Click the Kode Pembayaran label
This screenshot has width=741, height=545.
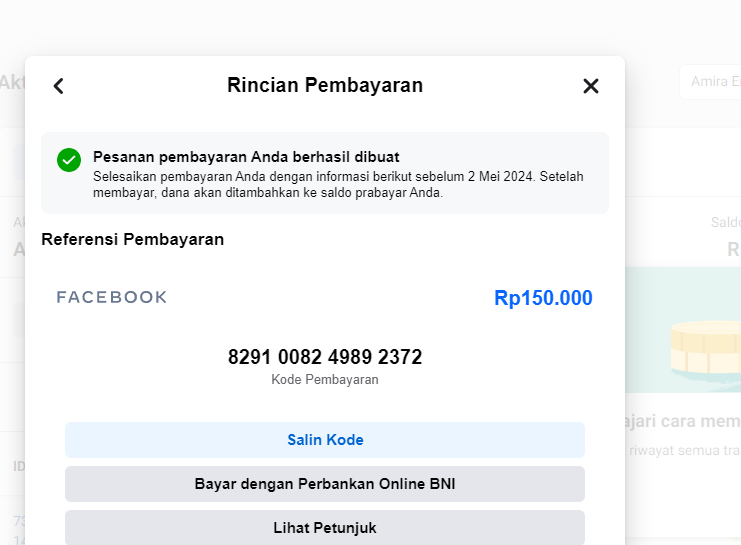click(x=325, y=380)
